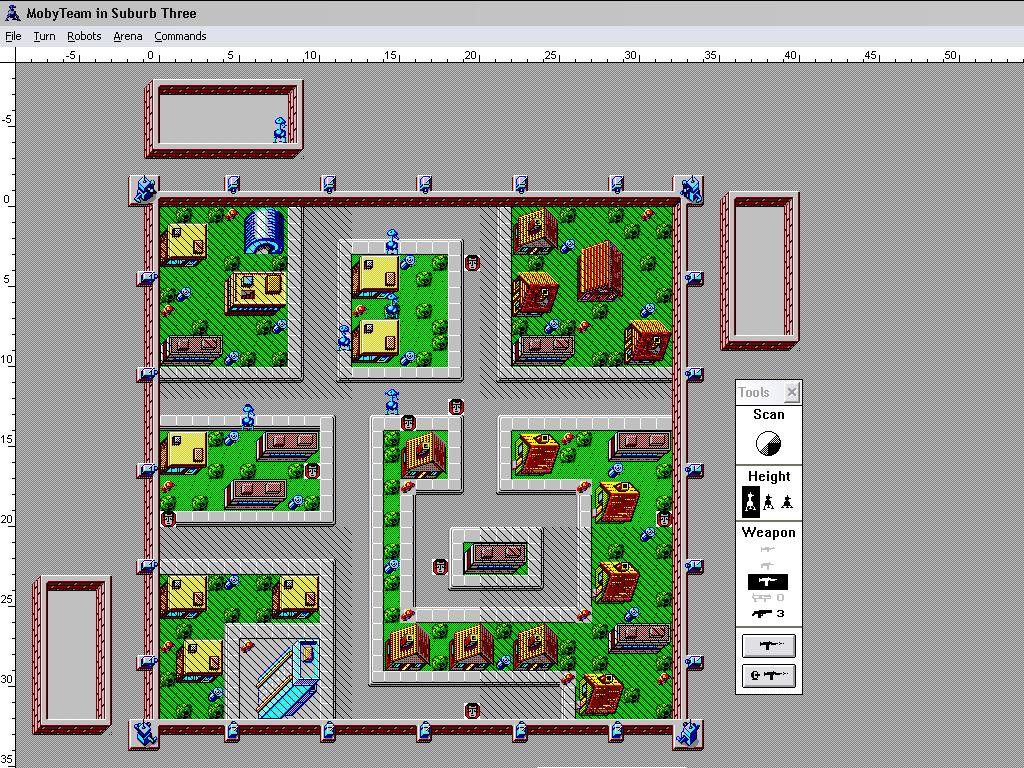Click the enemy face left of the spiral's center building
1024x768 pixels.
(x=440, y=567)
